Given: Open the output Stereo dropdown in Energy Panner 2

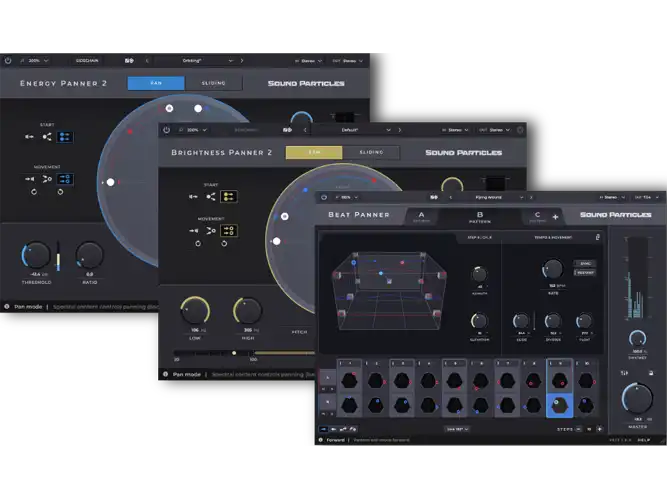Looking at the screenshot, I should (x=348, y=61).
